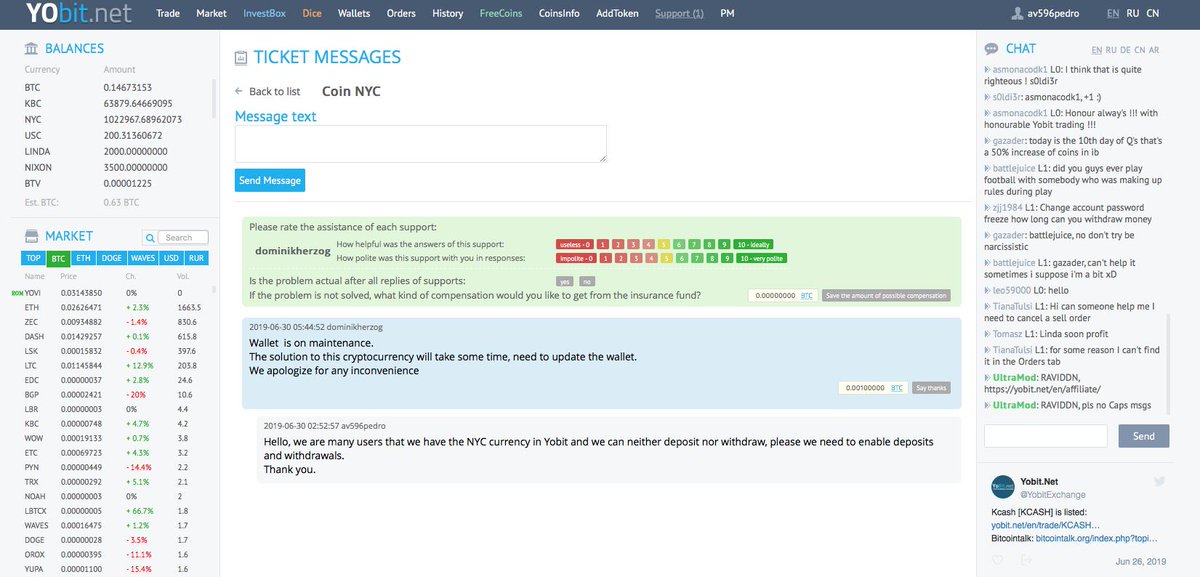The width and height of the screenshot is (1200, 577).
Task: Open the Dice page
Action: 312,14
